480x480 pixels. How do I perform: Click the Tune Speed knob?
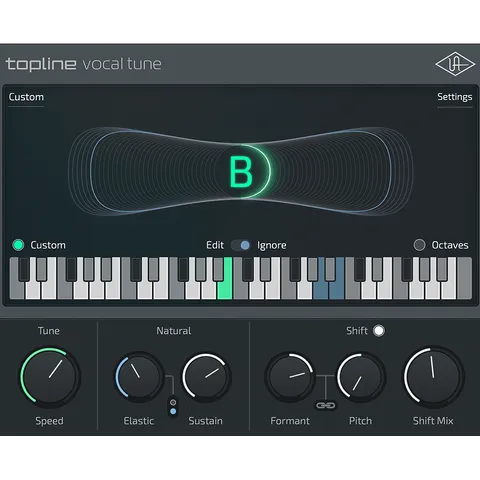click(50, 377)
